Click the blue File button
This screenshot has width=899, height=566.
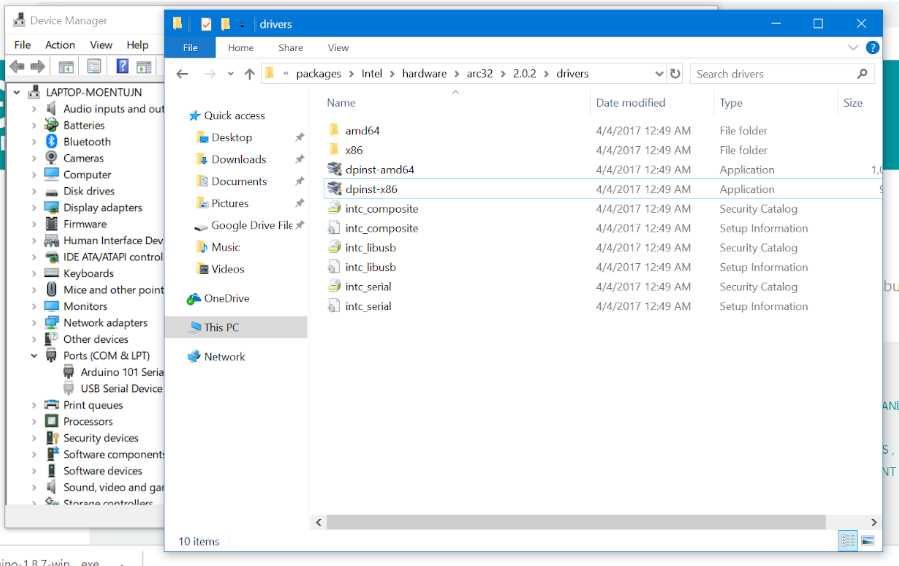click(x=190, y=47)
